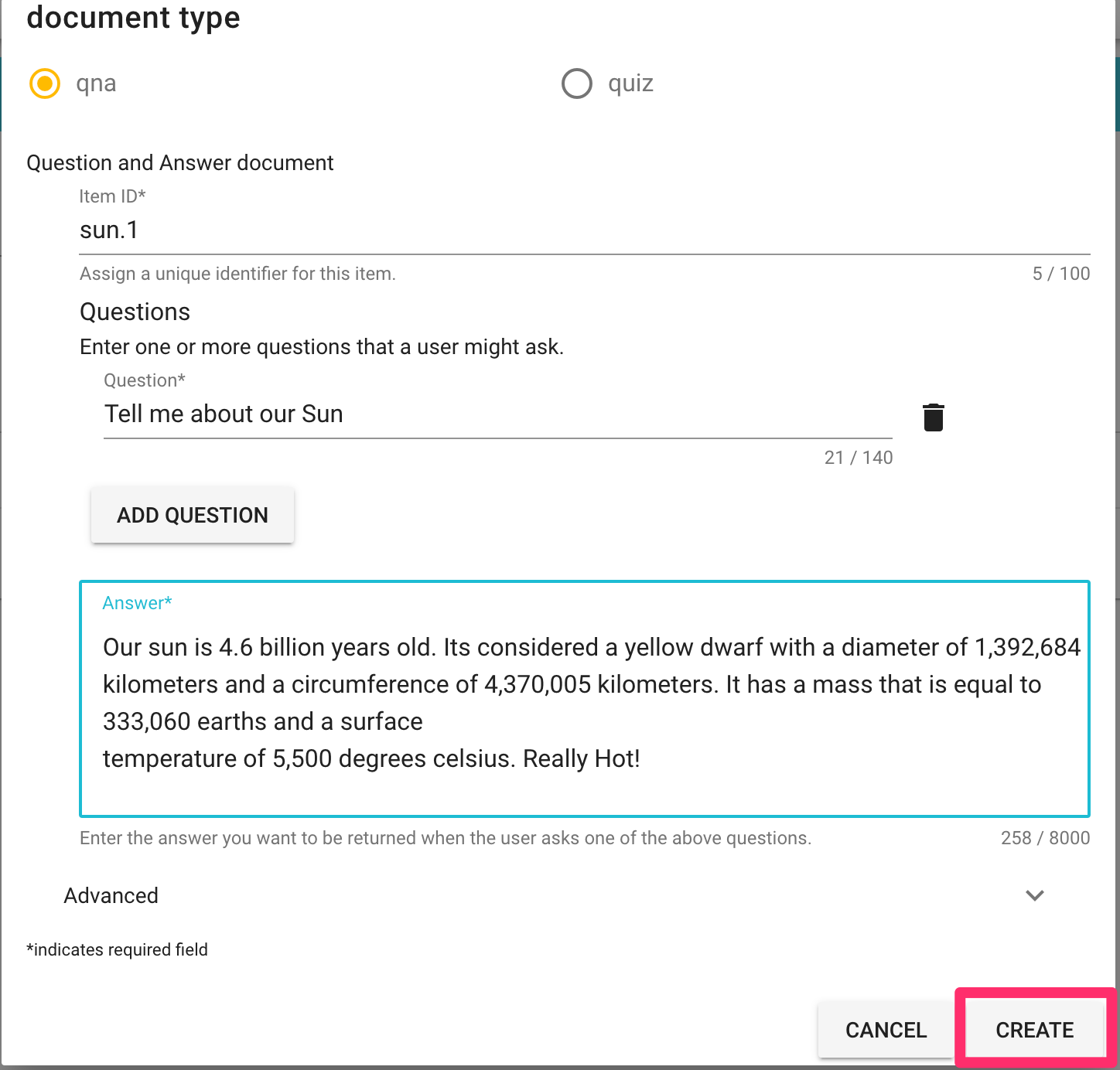Screen dimensions: 1120x1070
Task: Click the 'Answer*' field label
Action: (137, 603)
